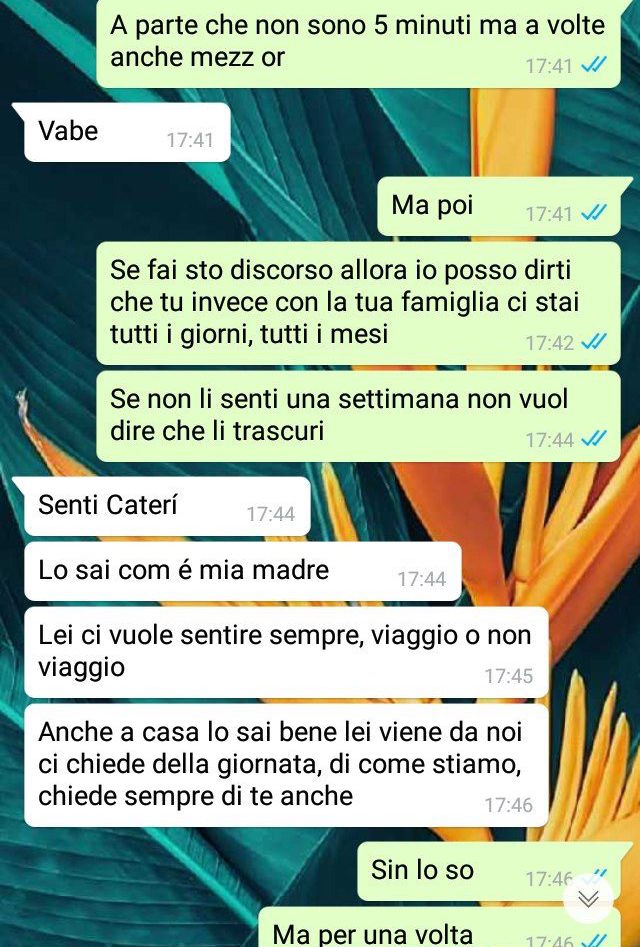Select the 'A parte che non sono 5 minuti' message

(359, 43)
